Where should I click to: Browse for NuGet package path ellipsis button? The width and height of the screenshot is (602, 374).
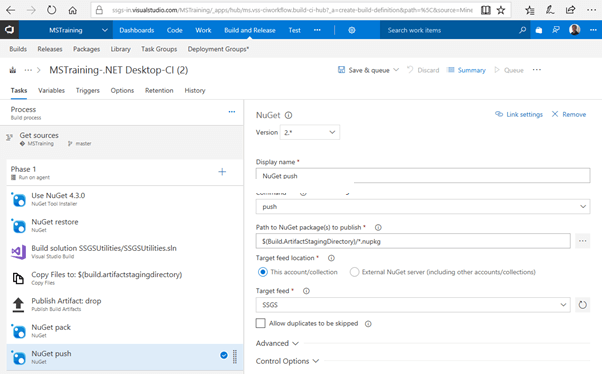coord(582,241)
